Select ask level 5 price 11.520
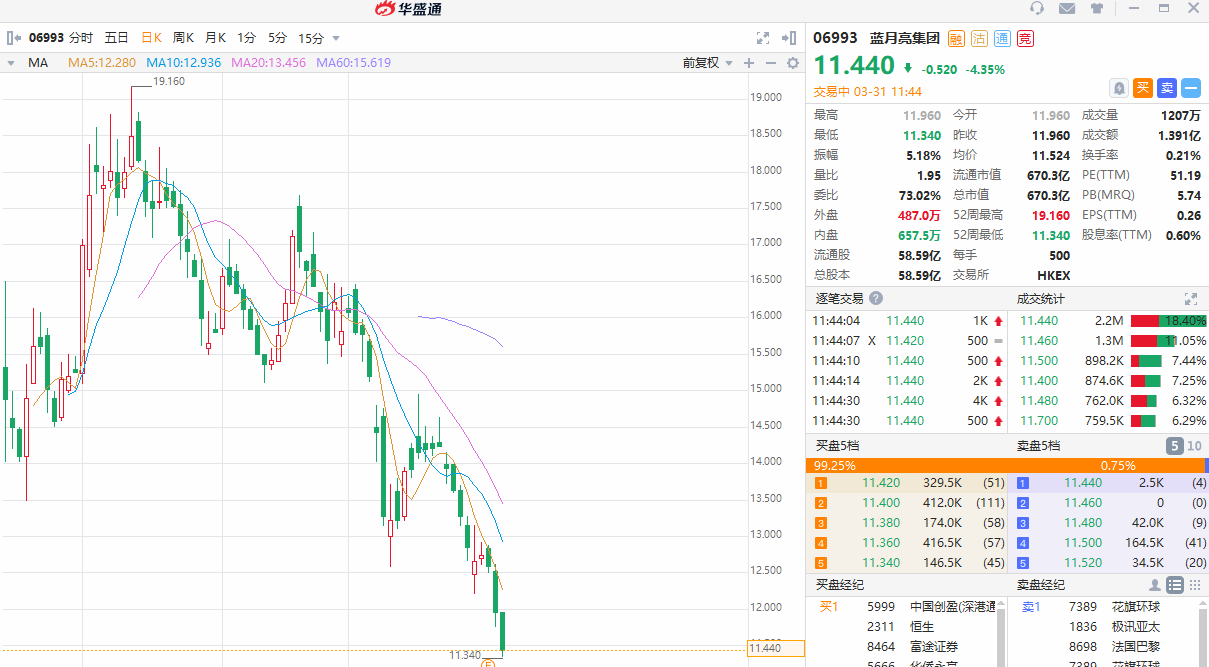1209x667 pixels. (1083, 563)
